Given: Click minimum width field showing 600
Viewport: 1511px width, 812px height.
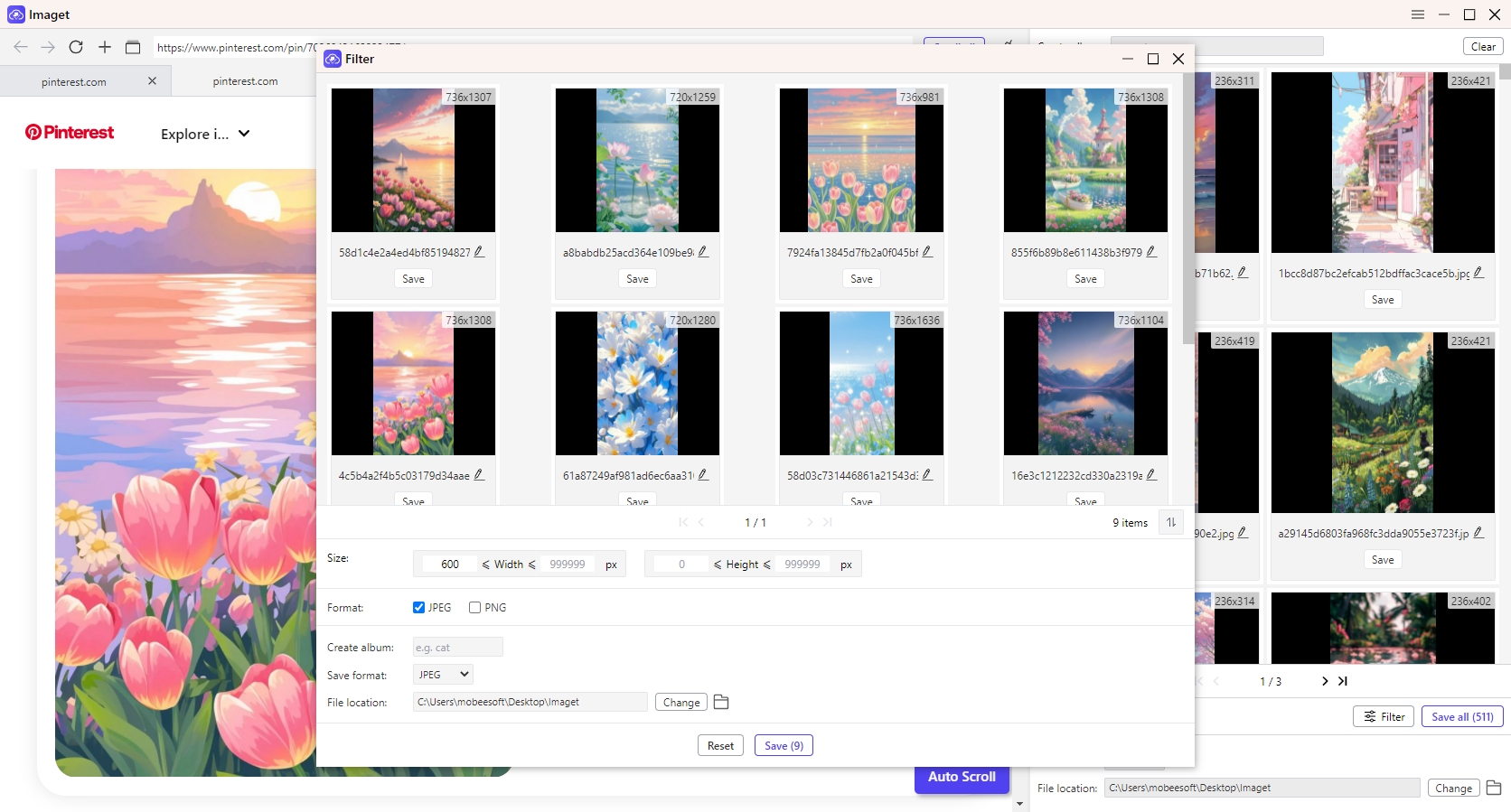Looking at the screenshot, I should 450,564.
